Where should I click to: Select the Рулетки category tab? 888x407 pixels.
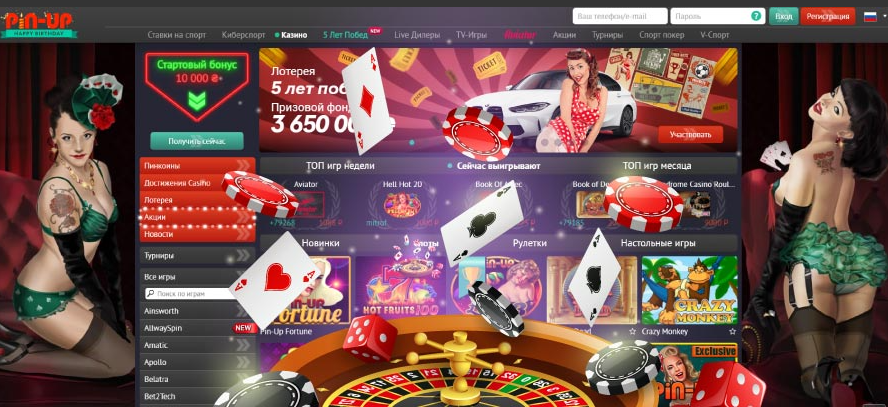click(530, 243)
